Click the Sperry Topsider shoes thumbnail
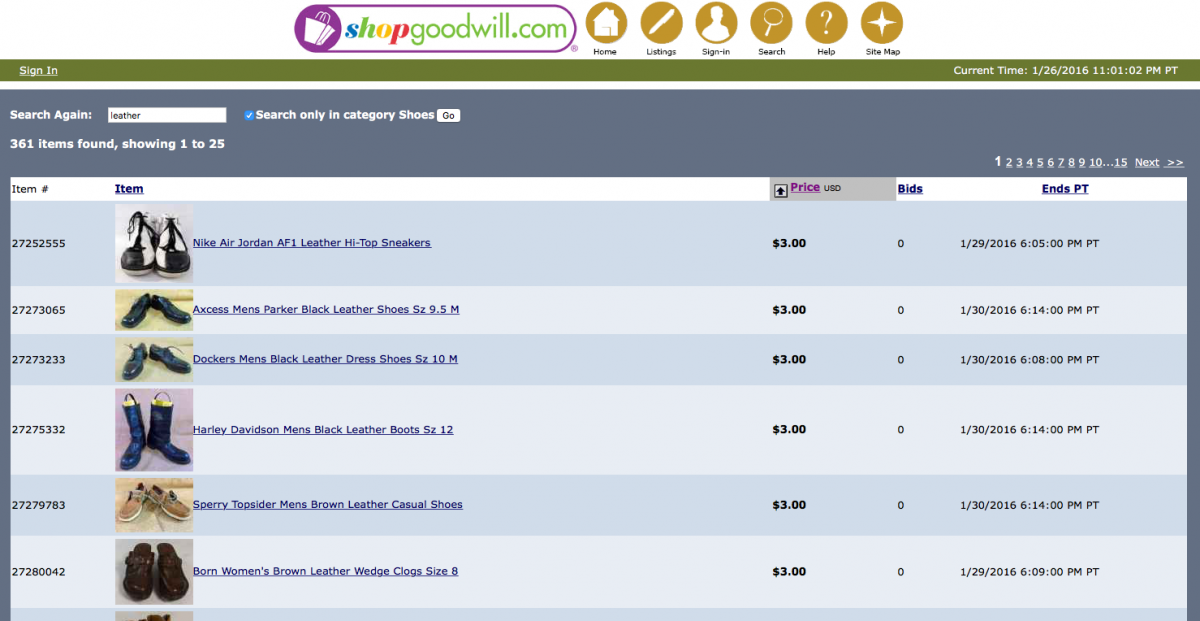This screenshot has width=1200, height=621. click(154, 505)
